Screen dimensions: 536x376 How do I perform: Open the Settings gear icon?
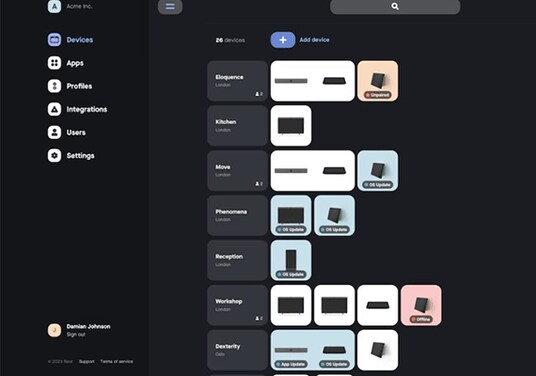click(54, 156)
